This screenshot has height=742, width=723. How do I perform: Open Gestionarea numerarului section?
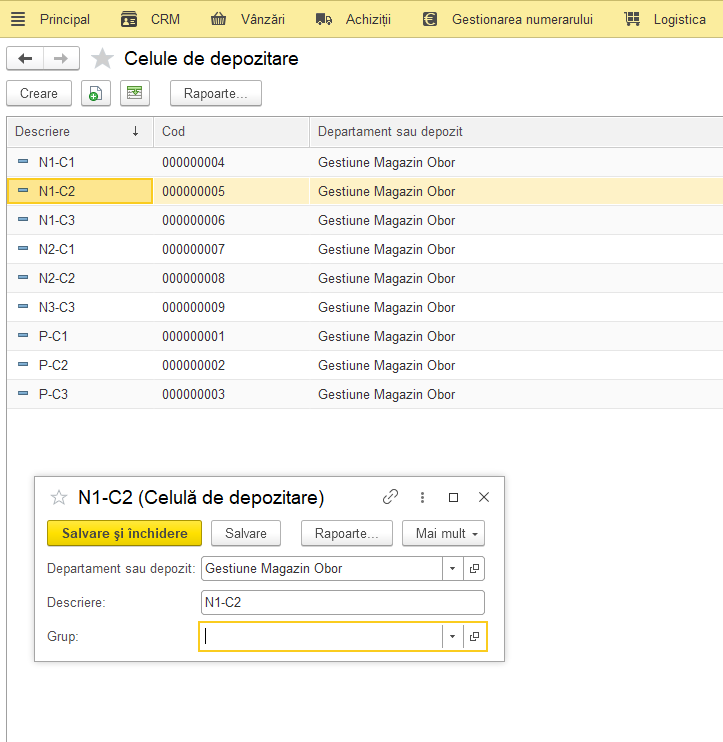tap(522, 19)
